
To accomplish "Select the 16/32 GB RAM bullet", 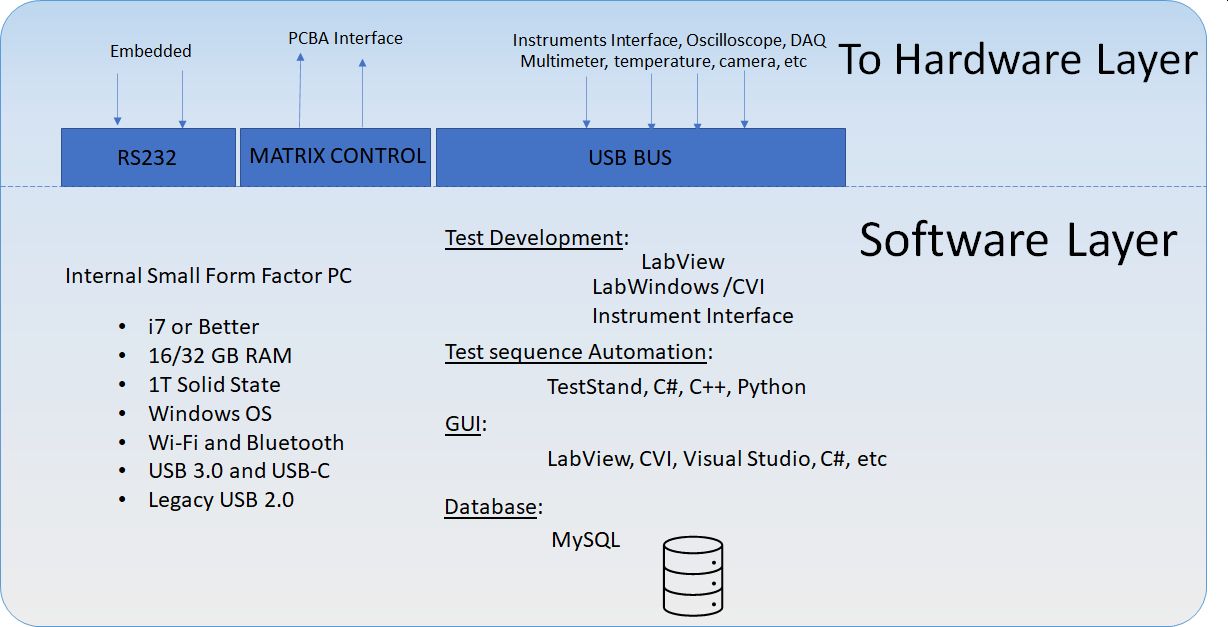I will pos(220,356).
